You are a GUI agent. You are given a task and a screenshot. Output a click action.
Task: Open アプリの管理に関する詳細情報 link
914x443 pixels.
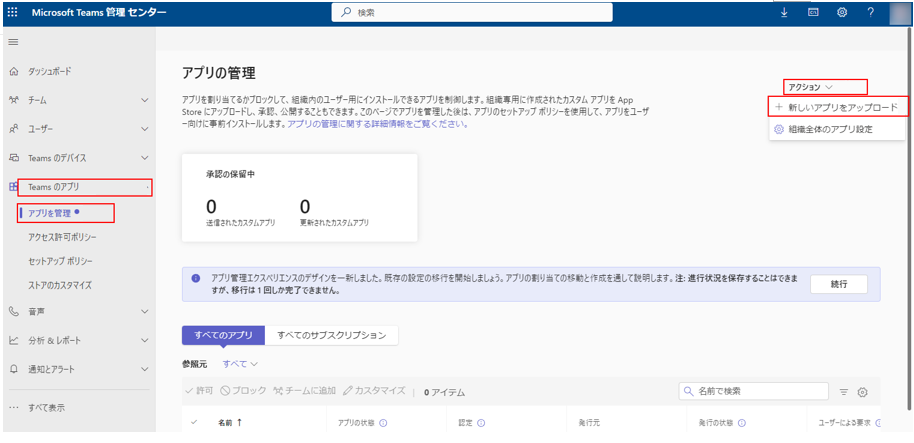pyautogui.click(x=377, y=124)
